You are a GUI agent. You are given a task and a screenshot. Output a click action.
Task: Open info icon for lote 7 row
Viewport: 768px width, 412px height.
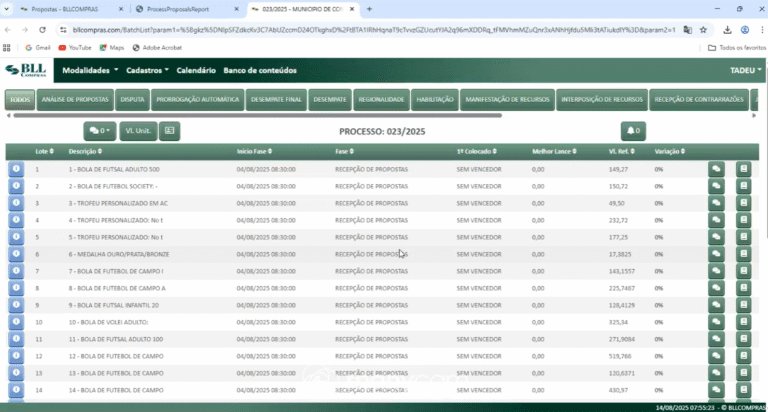tap(16, 271)
